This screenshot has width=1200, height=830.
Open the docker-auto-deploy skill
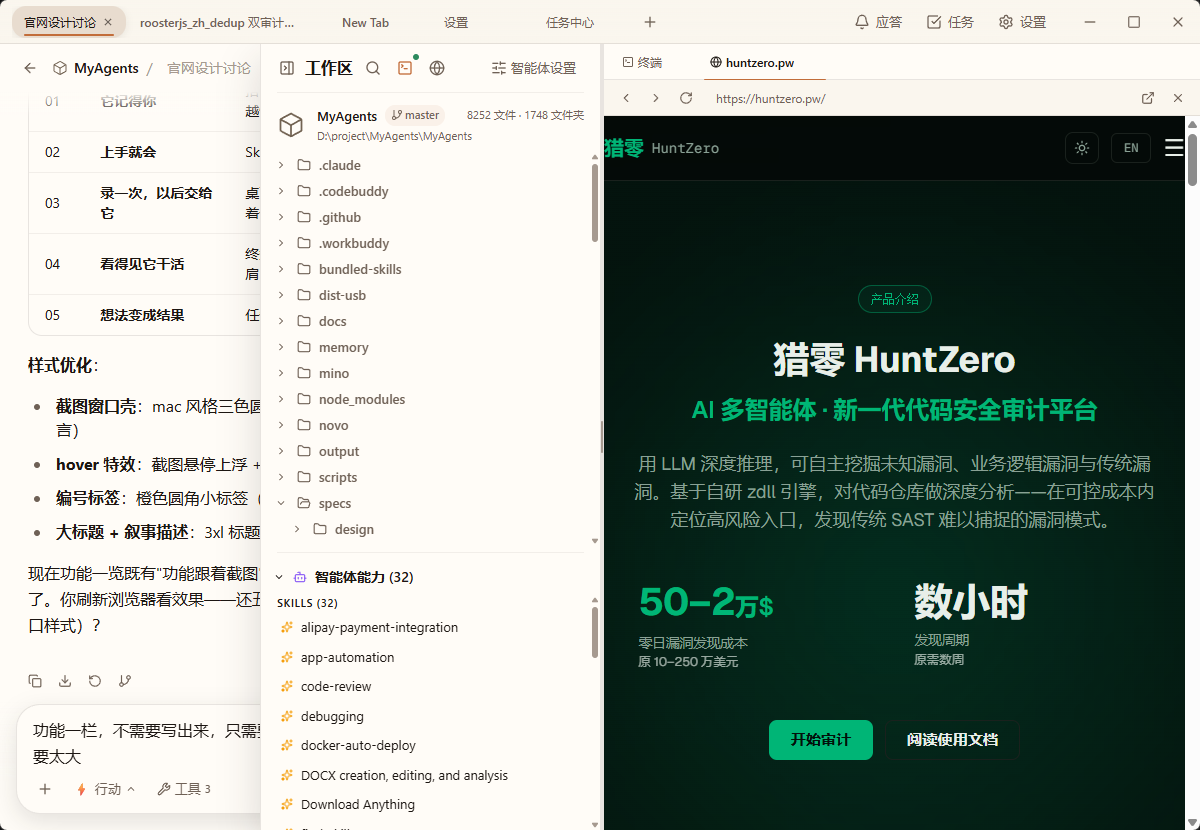click(358, 745)
